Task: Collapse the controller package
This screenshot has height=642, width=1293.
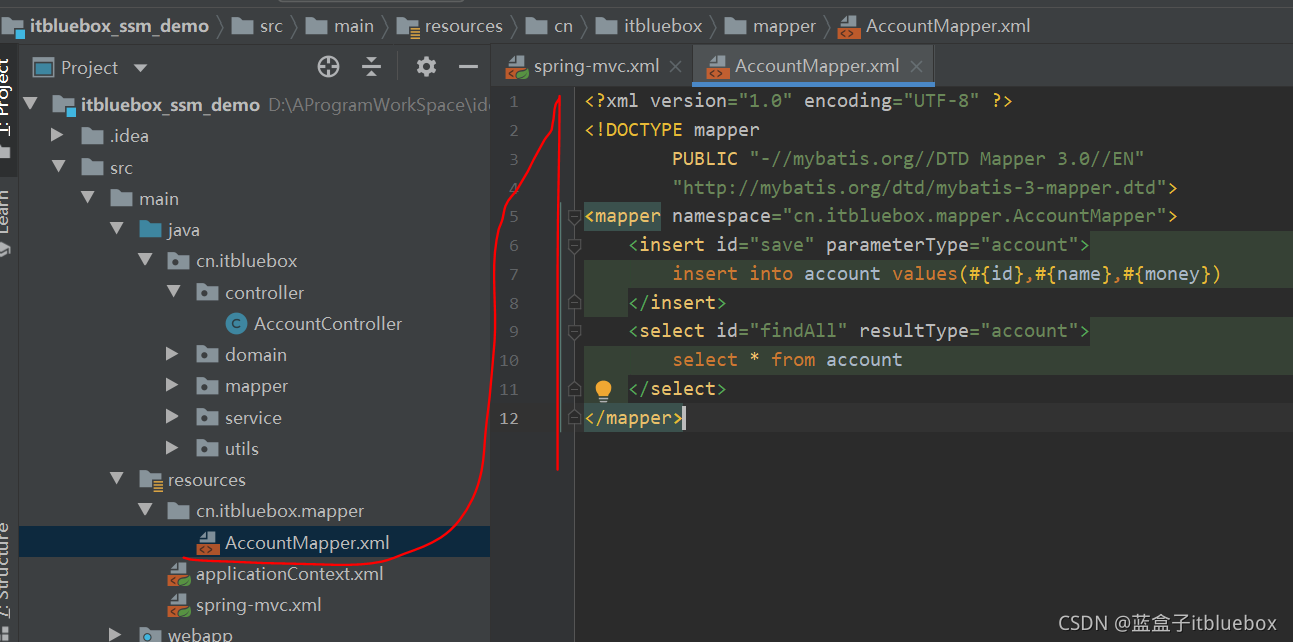Action: (x=173, y=292)
